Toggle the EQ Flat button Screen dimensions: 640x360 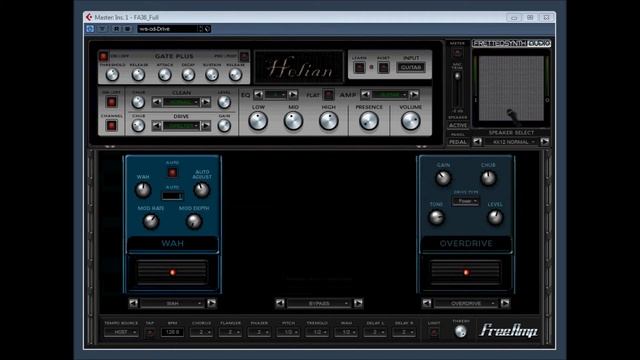point(328,95)
